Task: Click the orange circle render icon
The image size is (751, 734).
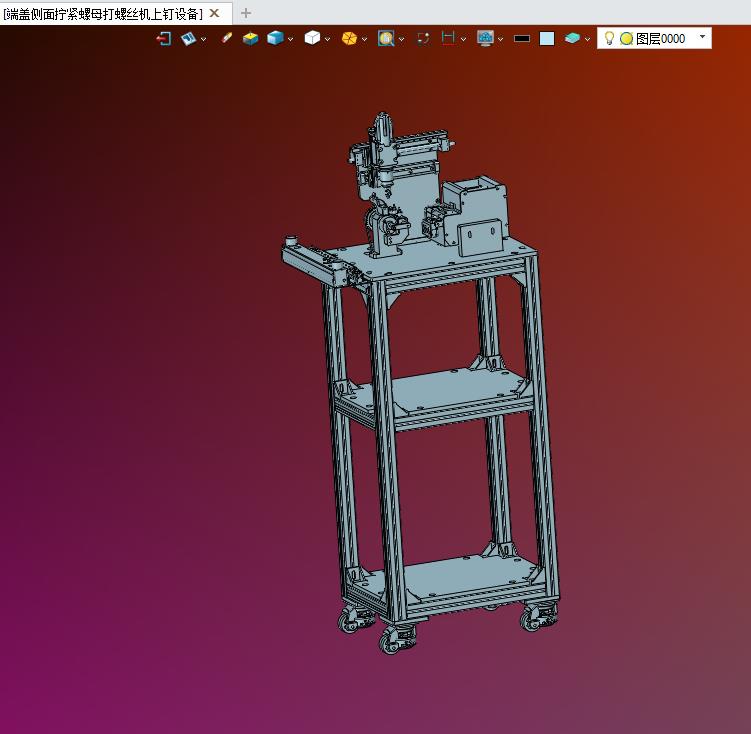Action: 349,38
